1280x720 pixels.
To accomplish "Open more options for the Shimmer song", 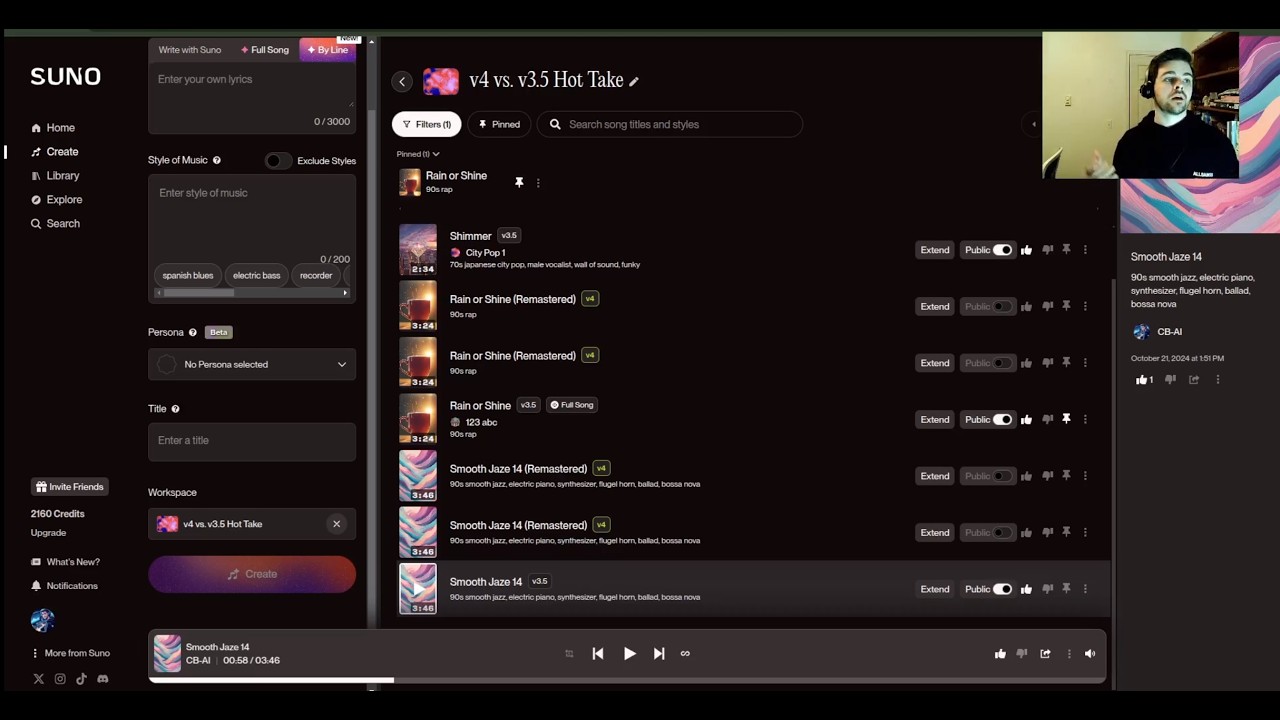I will 1085,250.
